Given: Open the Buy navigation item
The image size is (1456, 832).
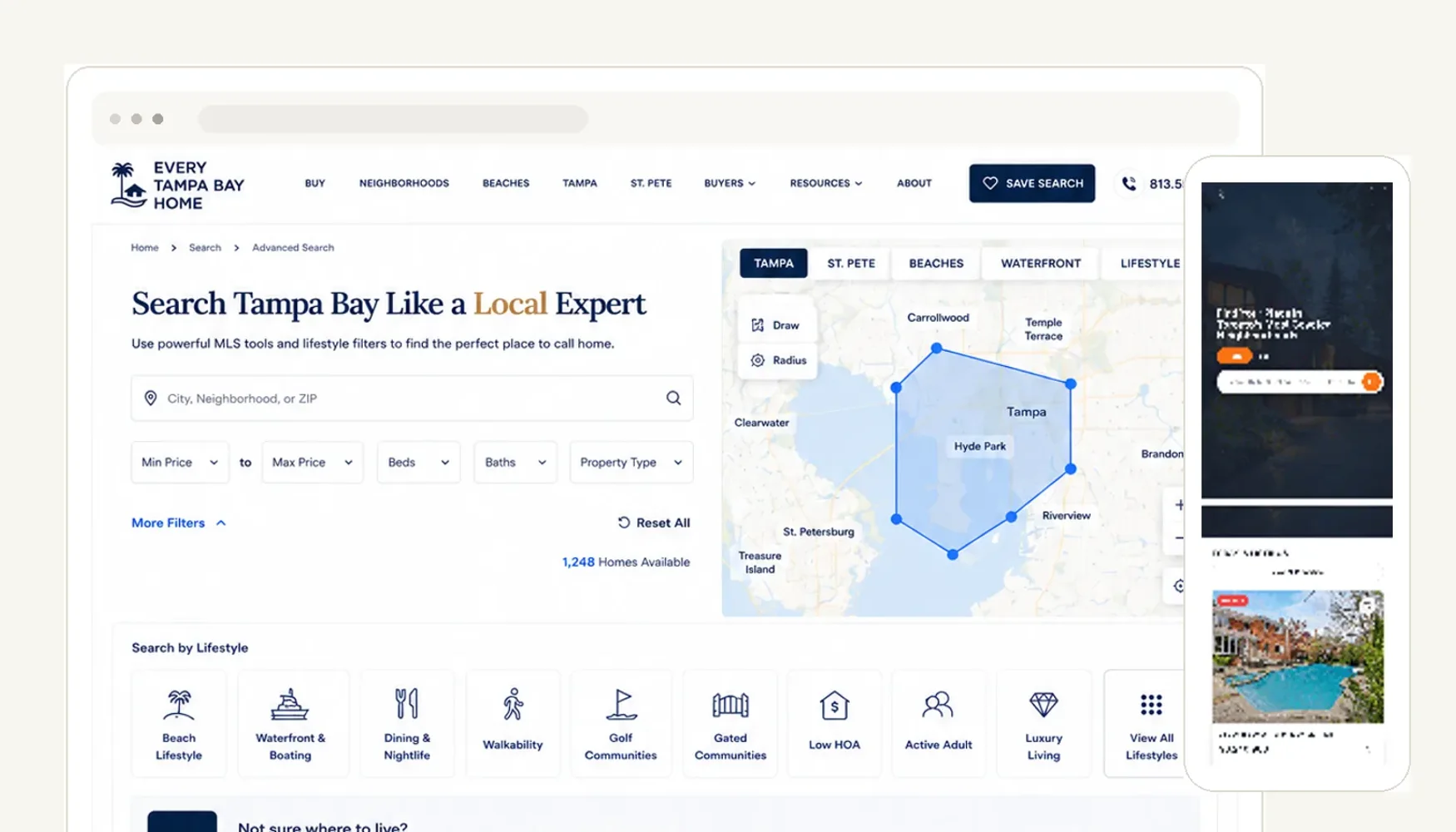Looking at the screenshot, I should click(314, 183).
